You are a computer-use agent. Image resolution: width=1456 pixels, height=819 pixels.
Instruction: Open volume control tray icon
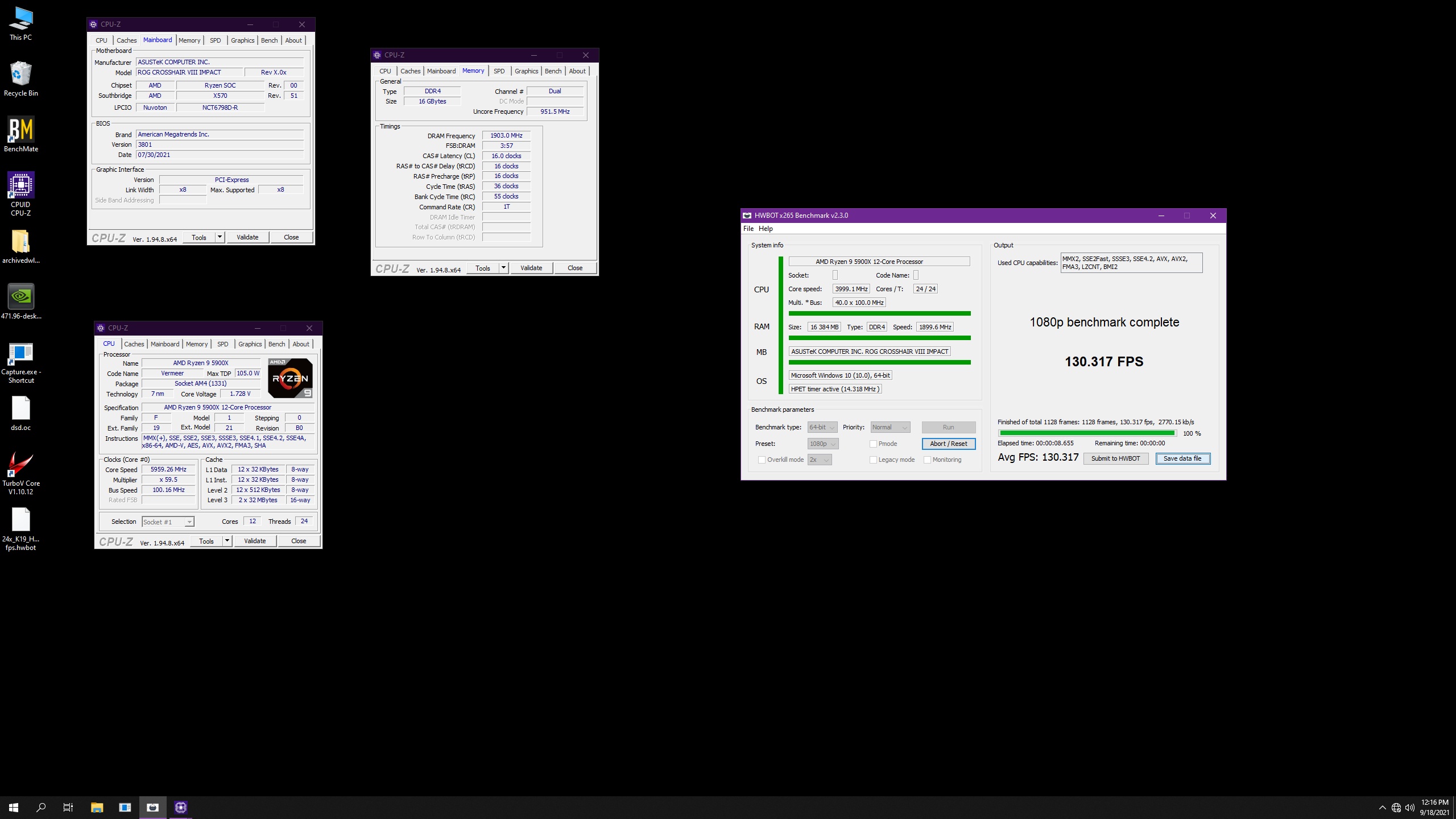tap(1410, 808)
